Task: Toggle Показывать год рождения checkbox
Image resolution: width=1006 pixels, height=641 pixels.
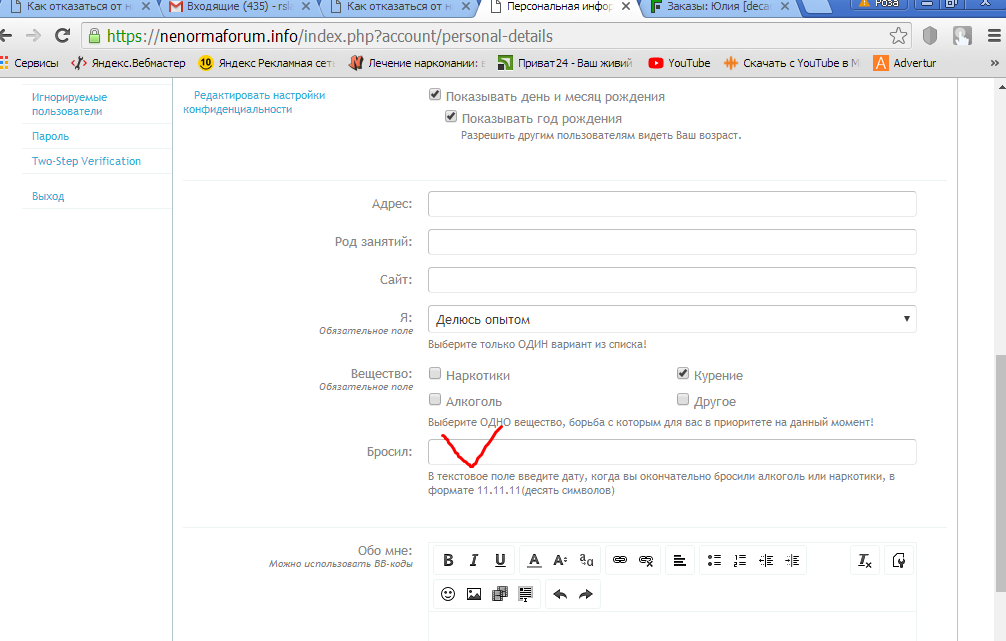Action: pos(451,118)
